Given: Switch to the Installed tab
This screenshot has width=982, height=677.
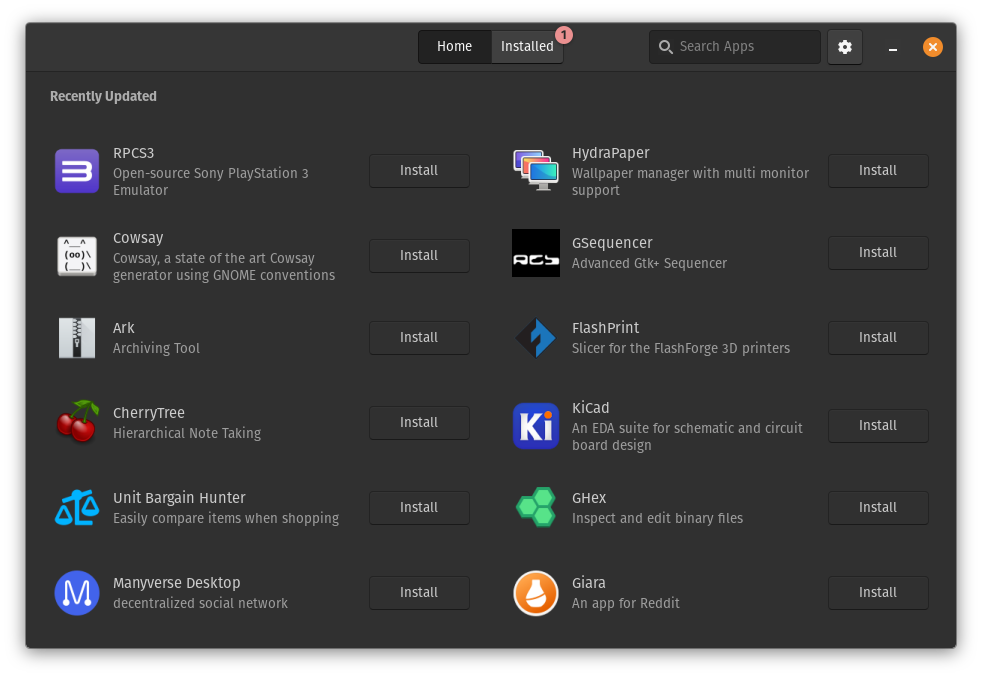Looking at the screenshot, I should click(x=527, y=47).
